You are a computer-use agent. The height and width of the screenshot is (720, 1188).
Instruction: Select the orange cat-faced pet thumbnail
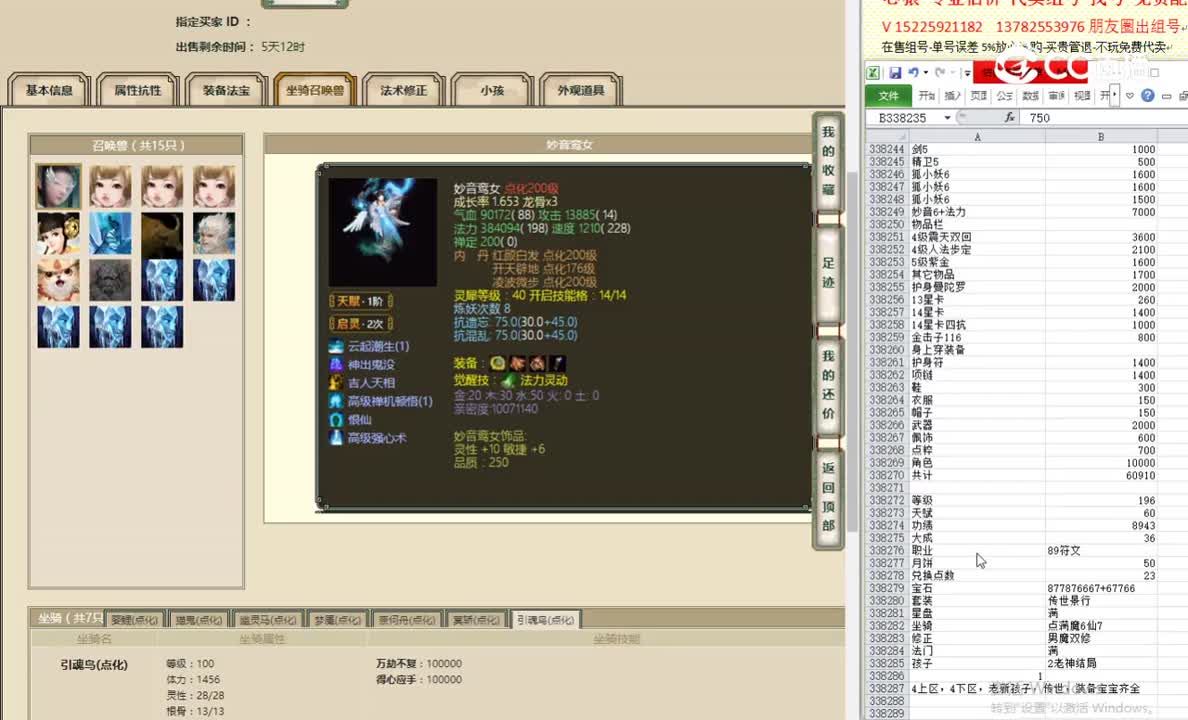click(x=58, y=280)
